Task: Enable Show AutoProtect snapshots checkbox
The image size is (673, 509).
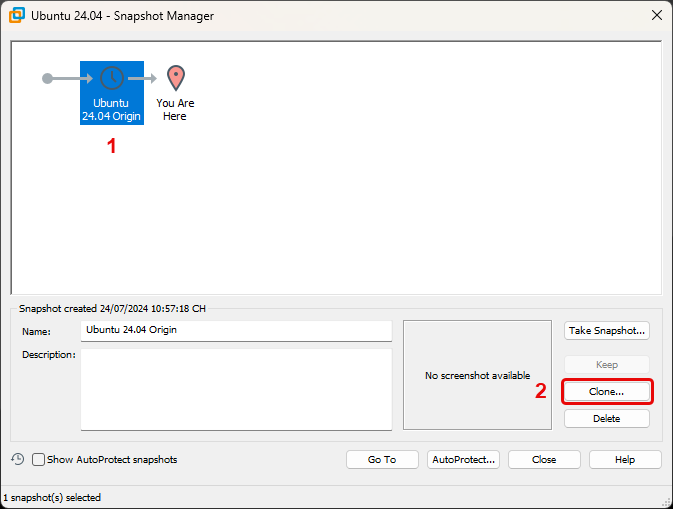Action: click(x=39, y=460)
